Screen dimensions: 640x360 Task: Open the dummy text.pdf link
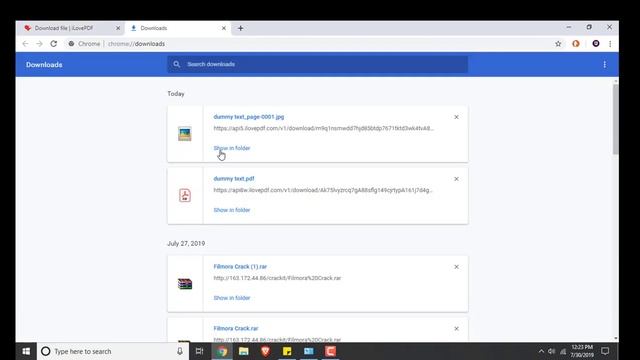(234, 179)
